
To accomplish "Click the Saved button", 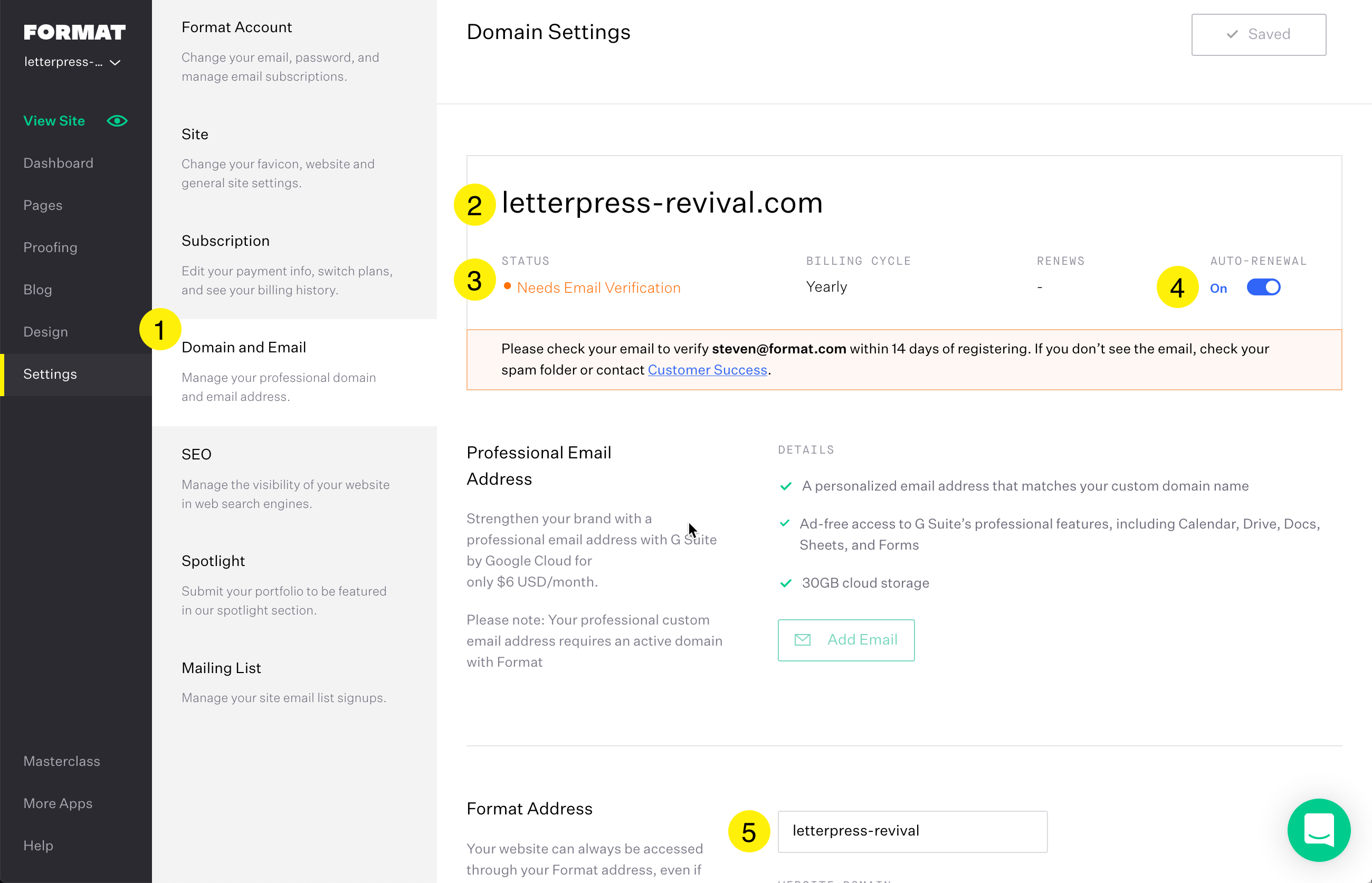I will (1259, 34).
